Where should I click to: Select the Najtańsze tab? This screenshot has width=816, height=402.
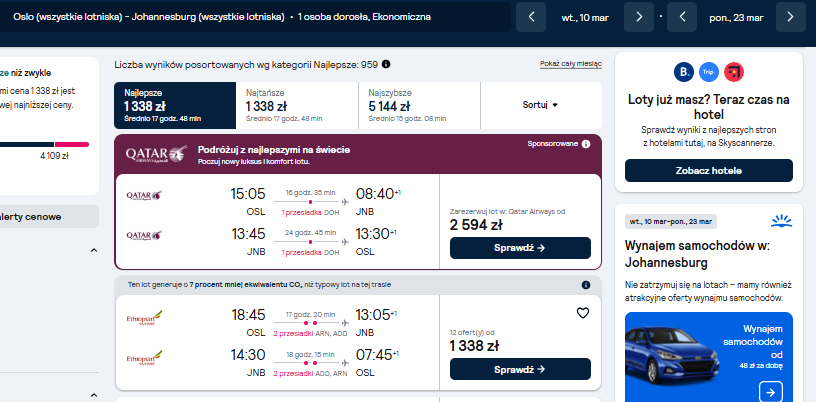coord(297,105)
